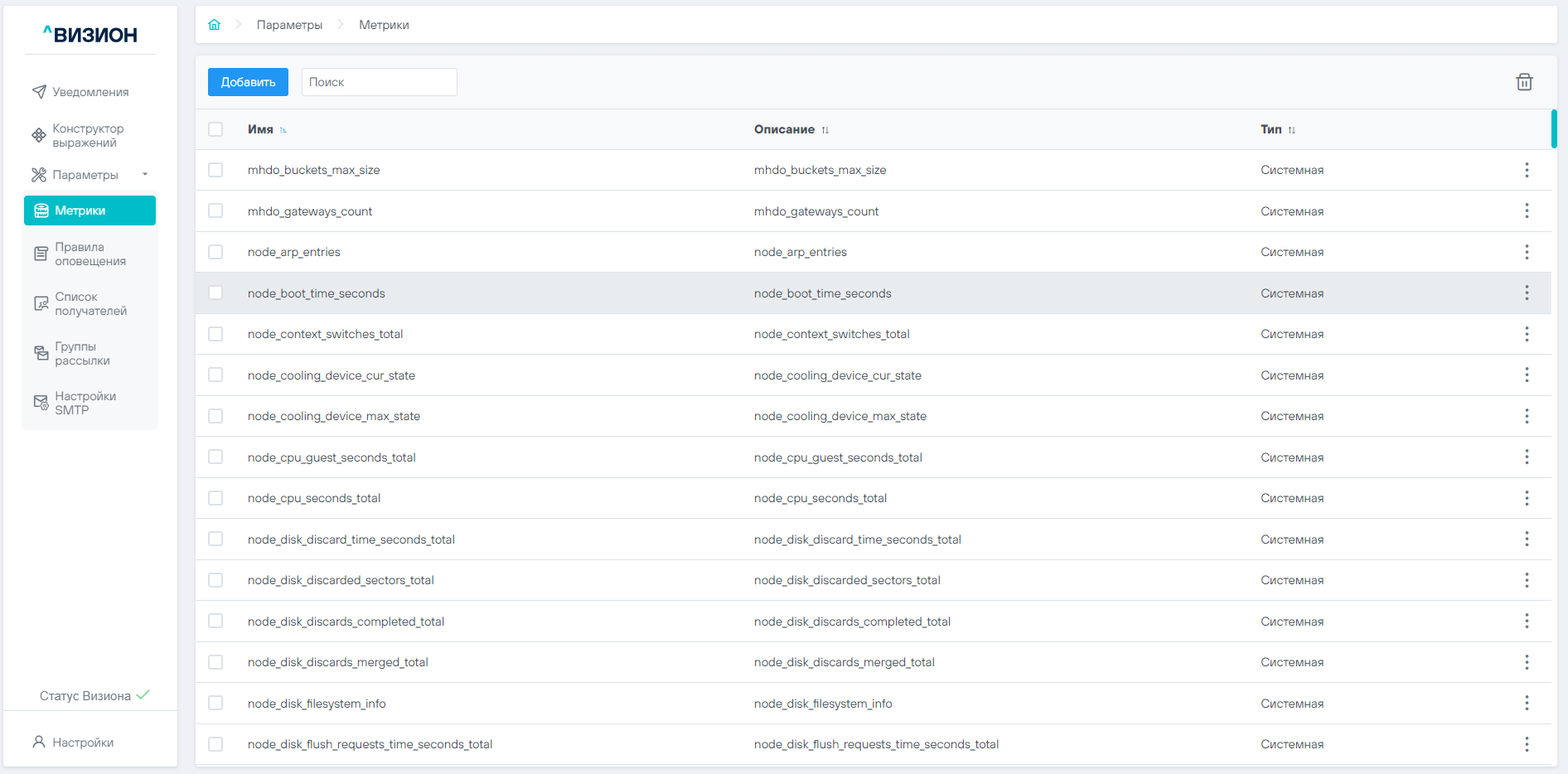This screenshot has height=774, width=1568.
Task: Open the Notifications paper-plane icon
Action: point(39,92)
